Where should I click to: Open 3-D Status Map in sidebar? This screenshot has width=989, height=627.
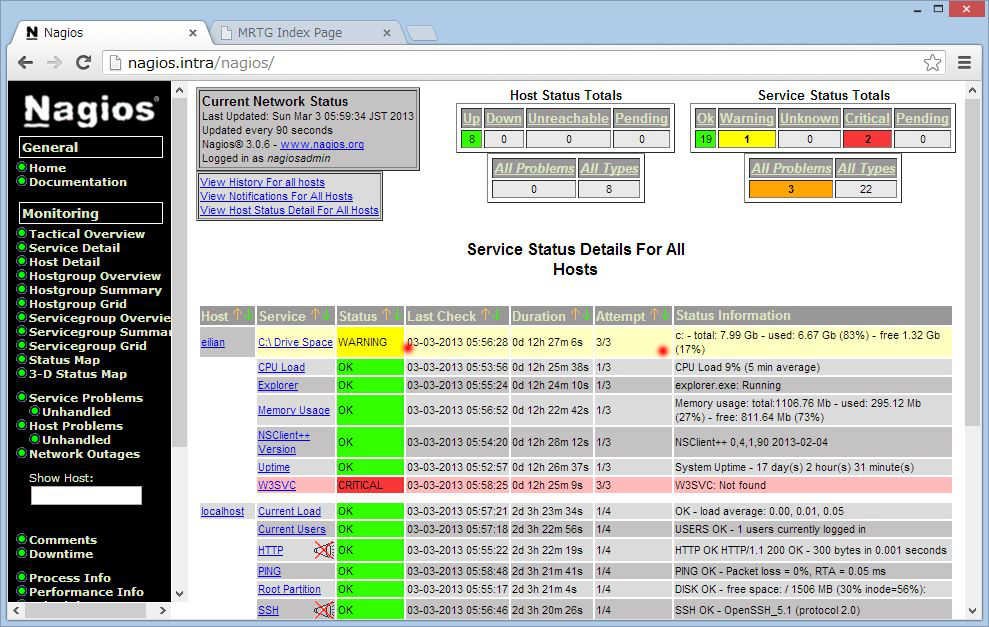point(78,374)
